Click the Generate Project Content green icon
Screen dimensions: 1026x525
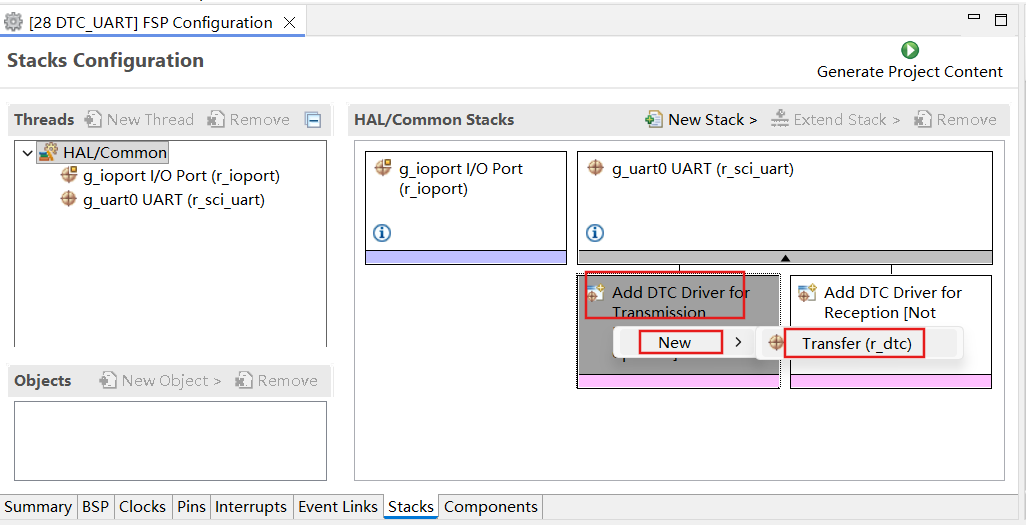tap(910, 50)
